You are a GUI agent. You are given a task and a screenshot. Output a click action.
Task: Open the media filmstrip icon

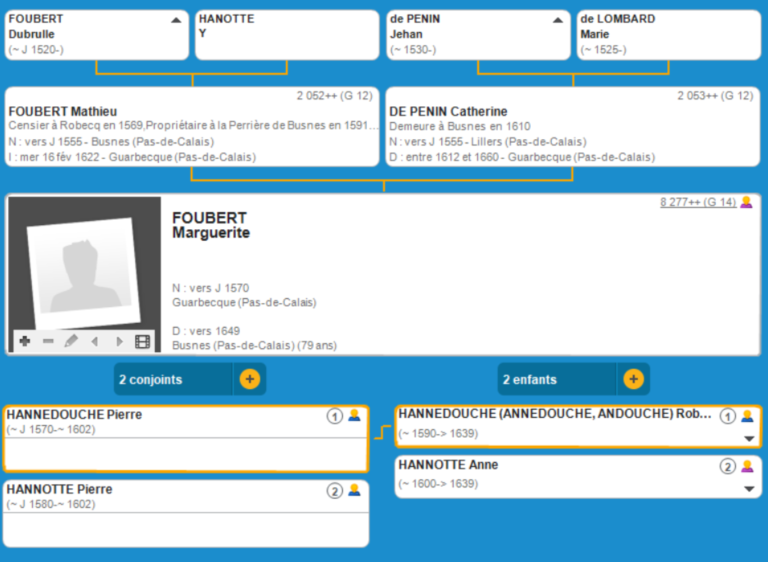(x=143, y=342)
